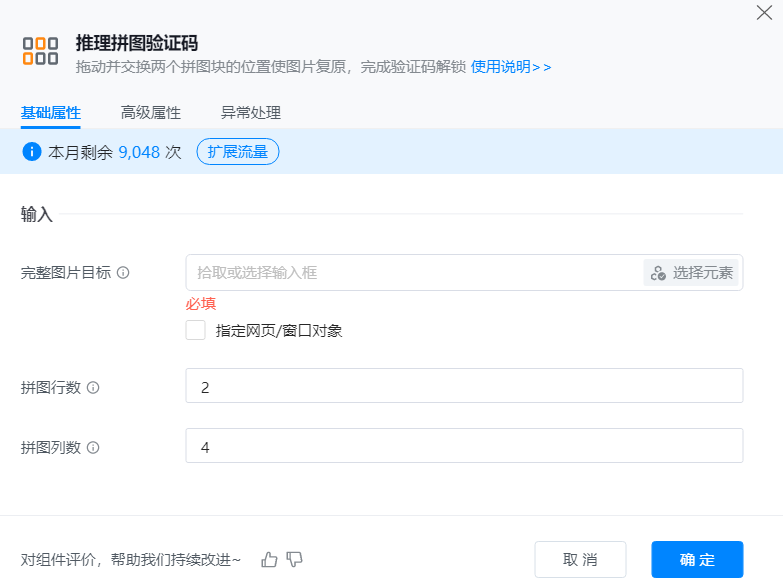This screenshot has width=783, height=584.
Task: Click the help icon next to 完整图片目标
Action: 123,272
